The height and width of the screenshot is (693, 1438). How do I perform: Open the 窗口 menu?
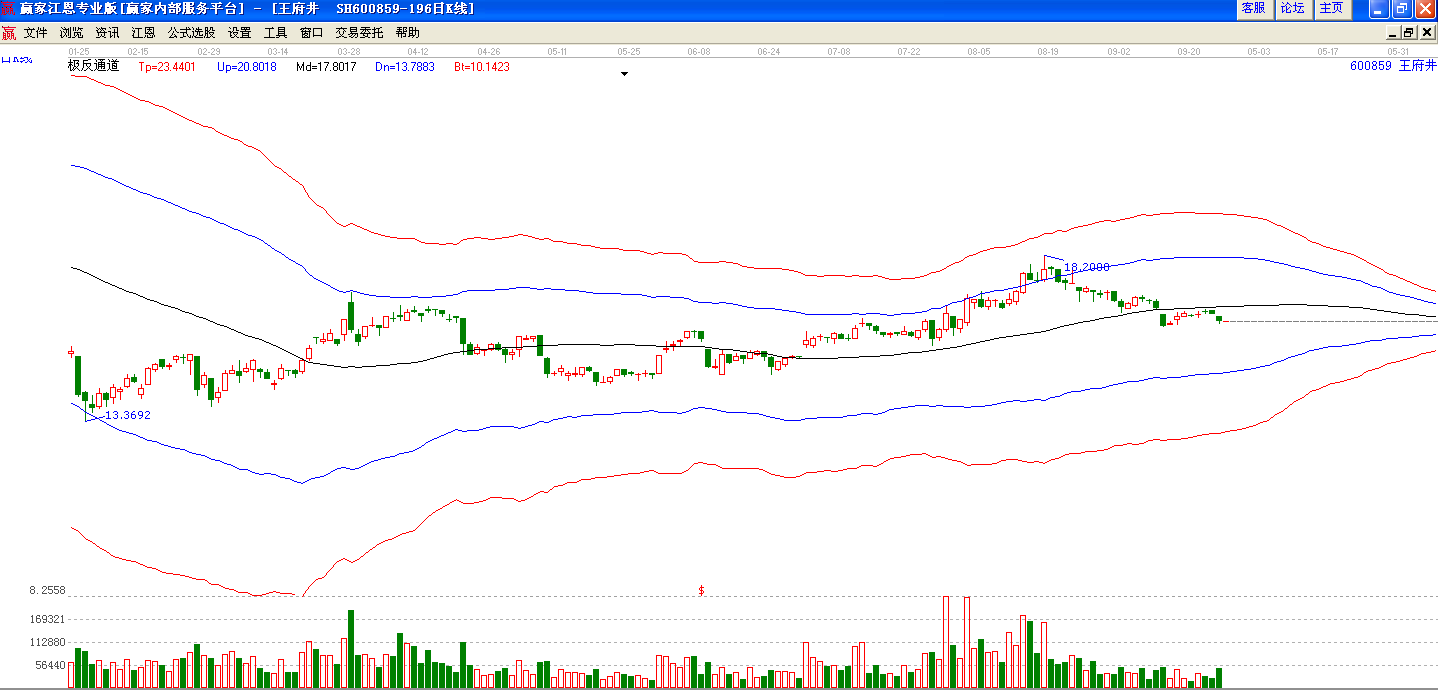point(311,33)
